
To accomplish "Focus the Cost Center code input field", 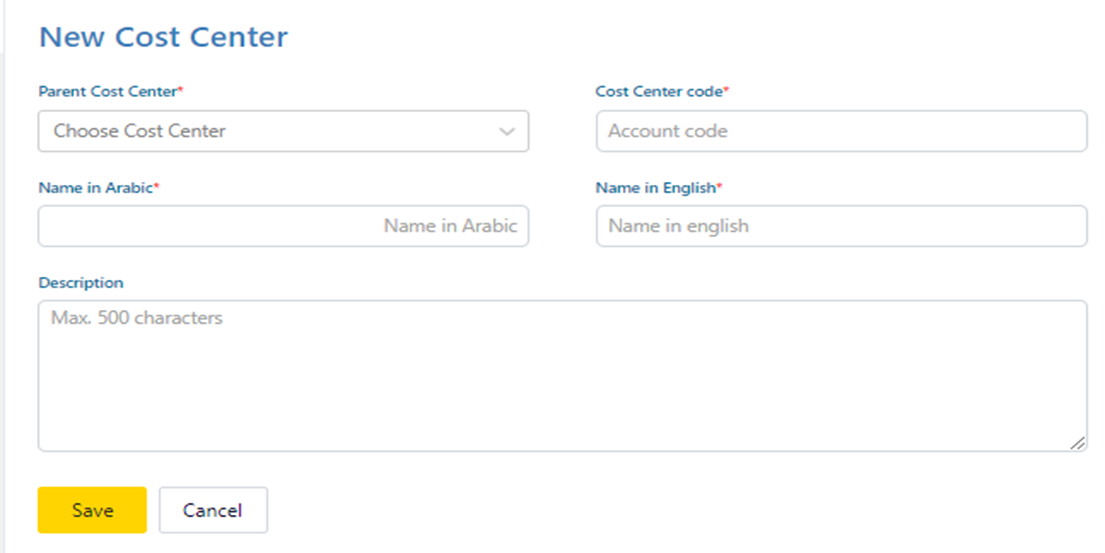I will [841, 131].
